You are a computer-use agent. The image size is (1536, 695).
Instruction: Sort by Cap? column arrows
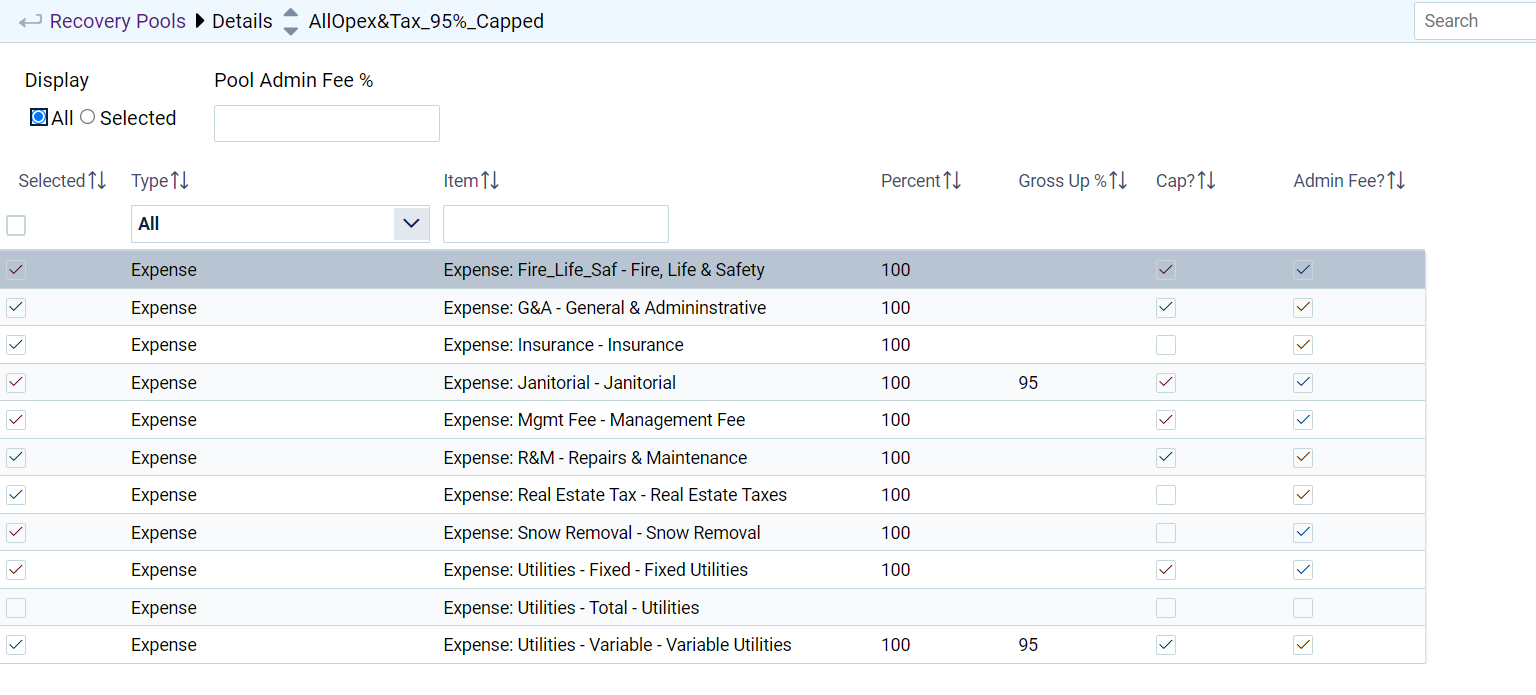pyautogui.click(x=1207, y=181)
